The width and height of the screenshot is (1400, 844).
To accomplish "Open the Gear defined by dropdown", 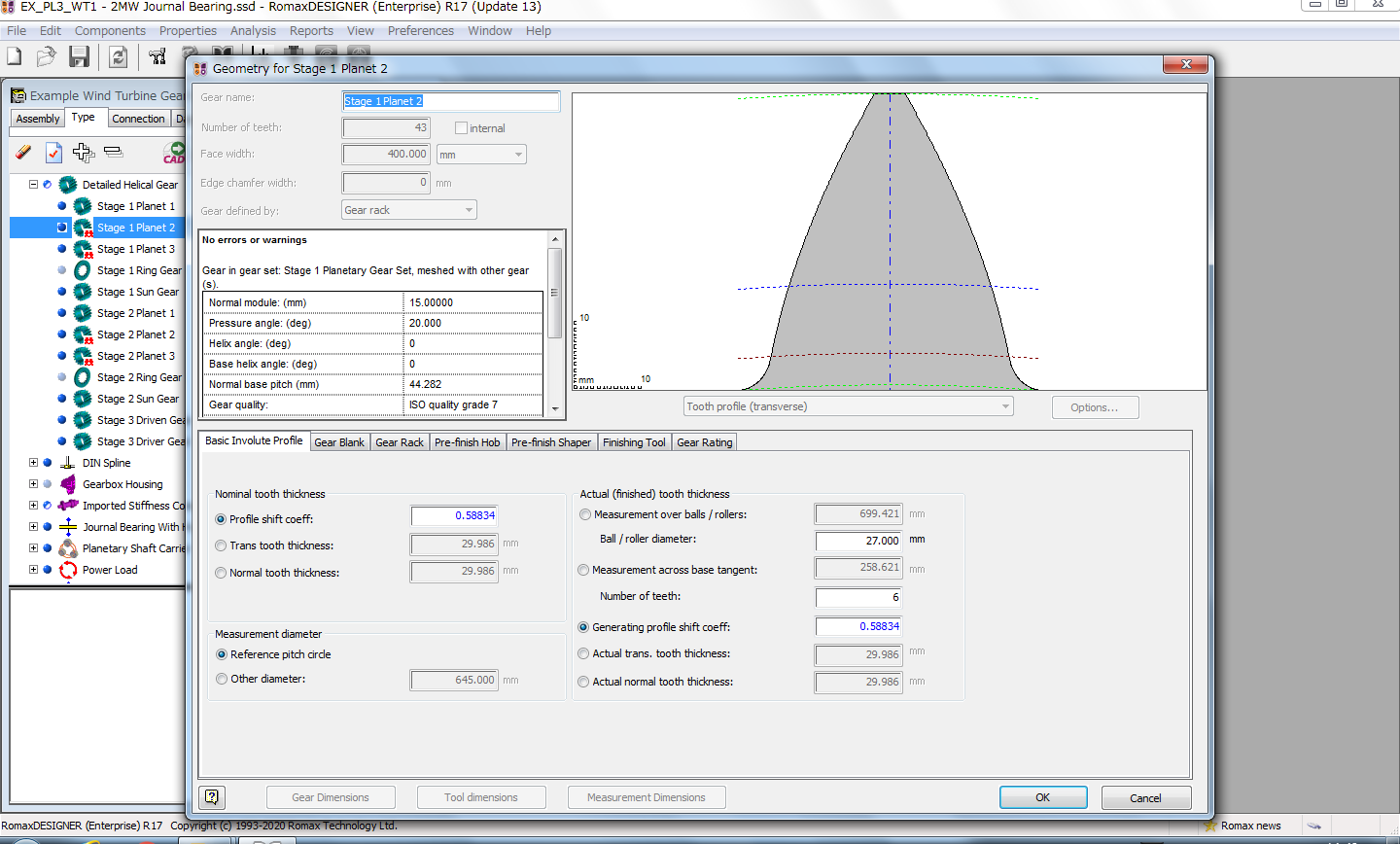I will (409, 210).
